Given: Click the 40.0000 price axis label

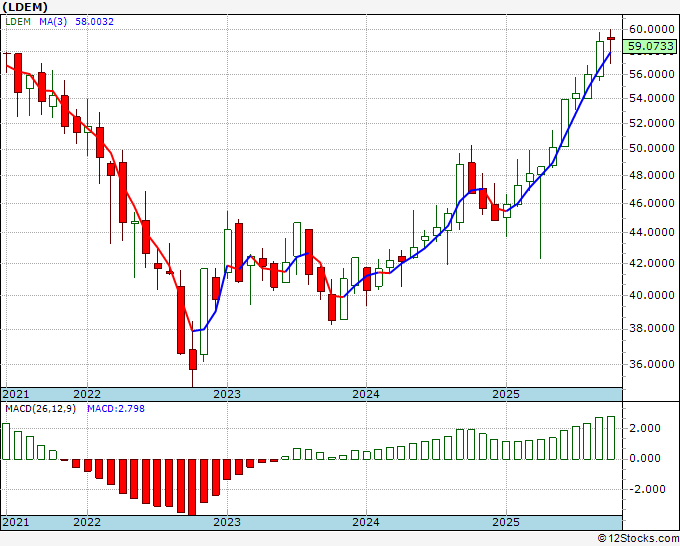Looking at the screenshot, I should tap(652, 295).
